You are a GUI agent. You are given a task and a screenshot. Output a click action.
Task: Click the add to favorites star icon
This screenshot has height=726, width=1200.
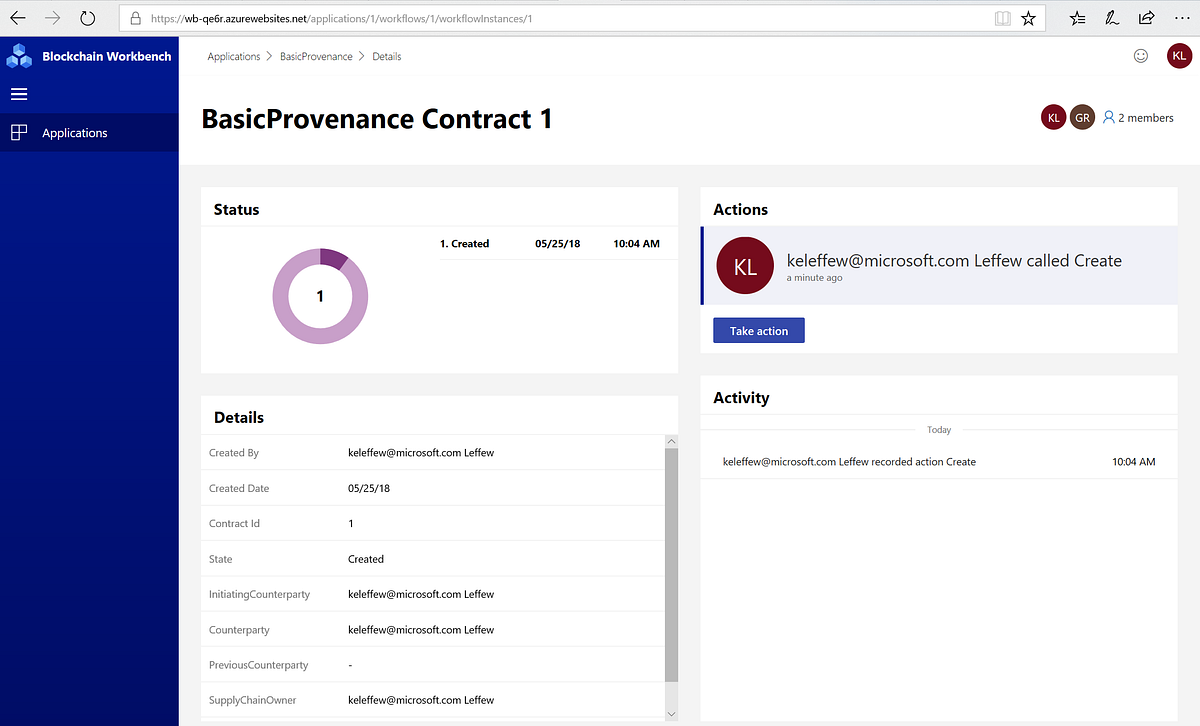point(1029,17)
